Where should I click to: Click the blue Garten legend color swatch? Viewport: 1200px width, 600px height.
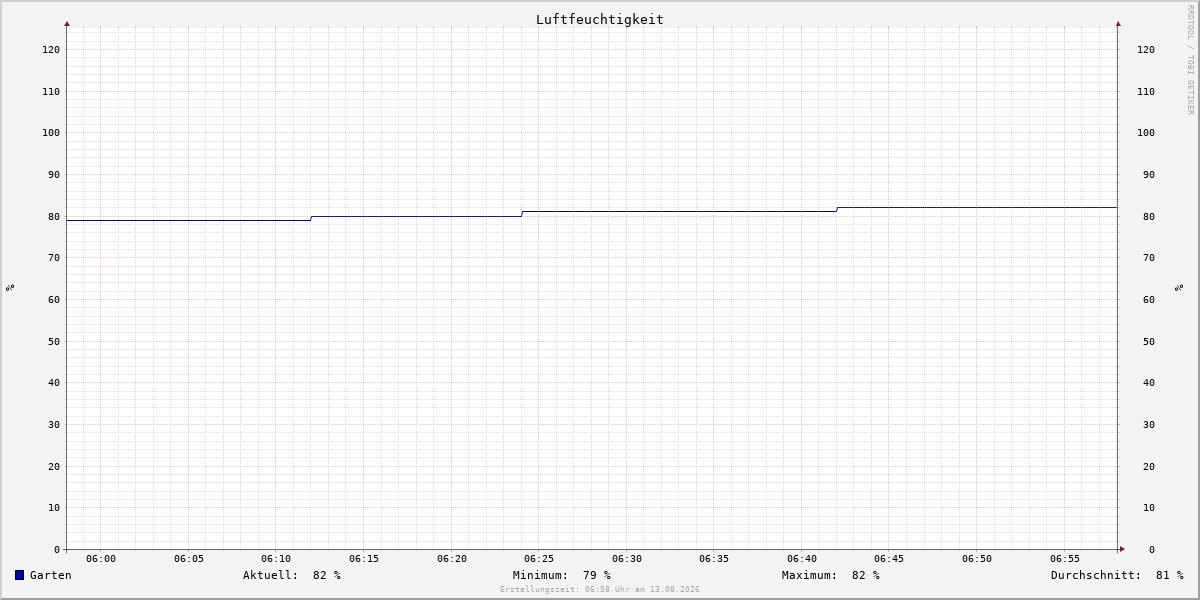click(19, 575)
